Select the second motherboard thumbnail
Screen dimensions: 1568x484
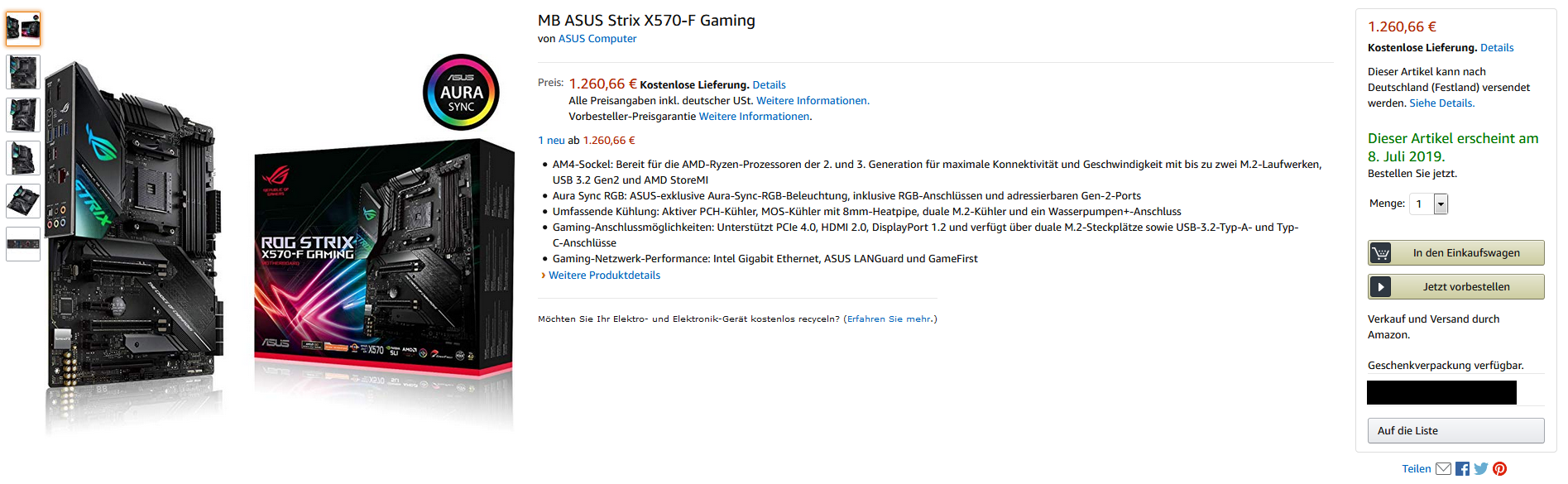pyautogui.click(x=22, y=72)
